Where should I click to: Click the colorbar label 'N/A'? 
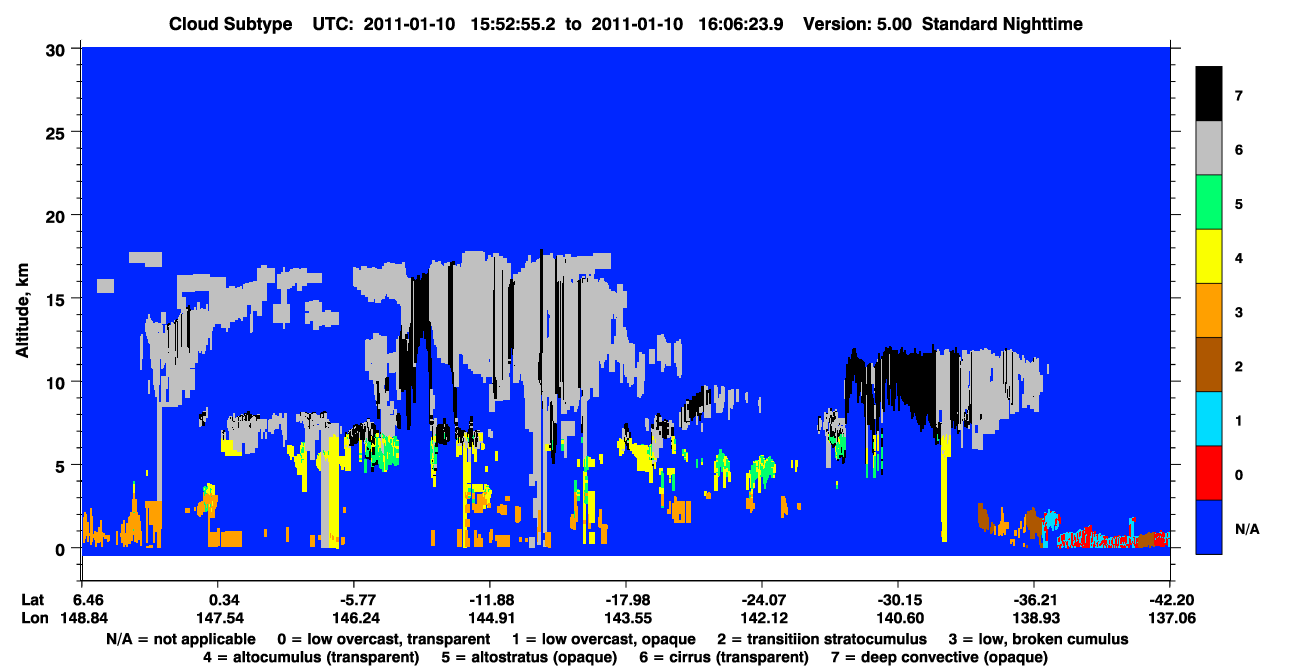coord(1247,528)
